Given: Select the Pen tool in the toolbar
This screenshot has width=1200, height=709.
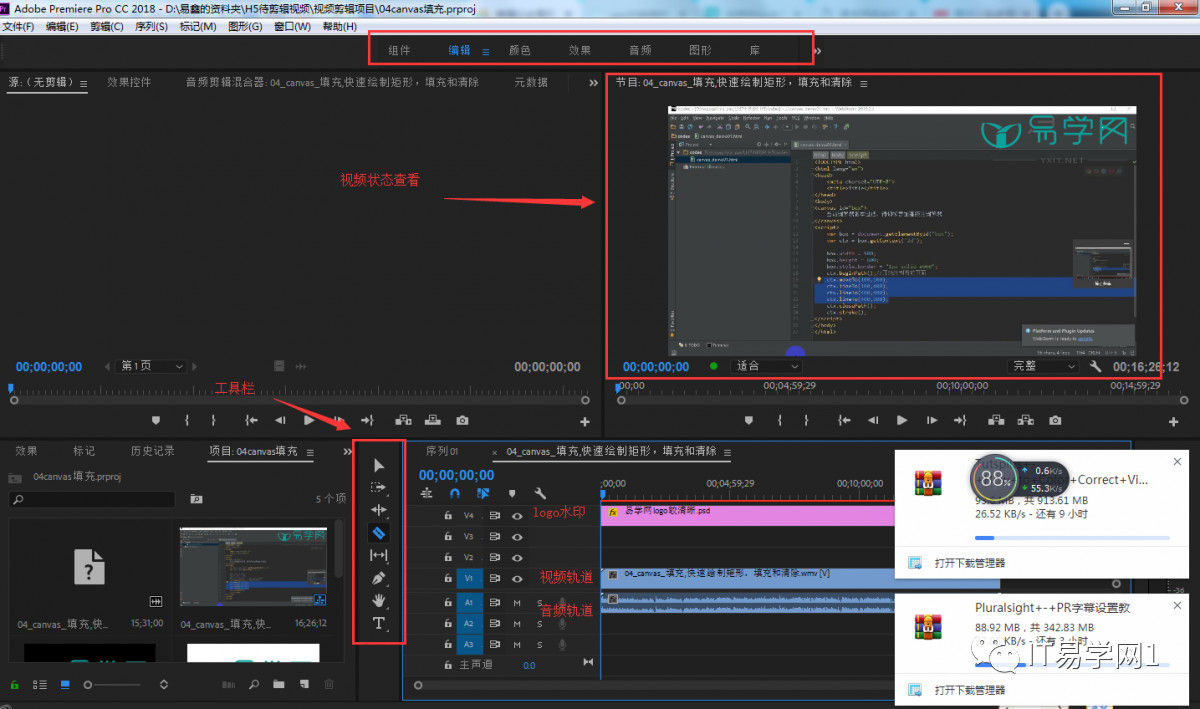Looking at the screenshot, I should [379, 578].
